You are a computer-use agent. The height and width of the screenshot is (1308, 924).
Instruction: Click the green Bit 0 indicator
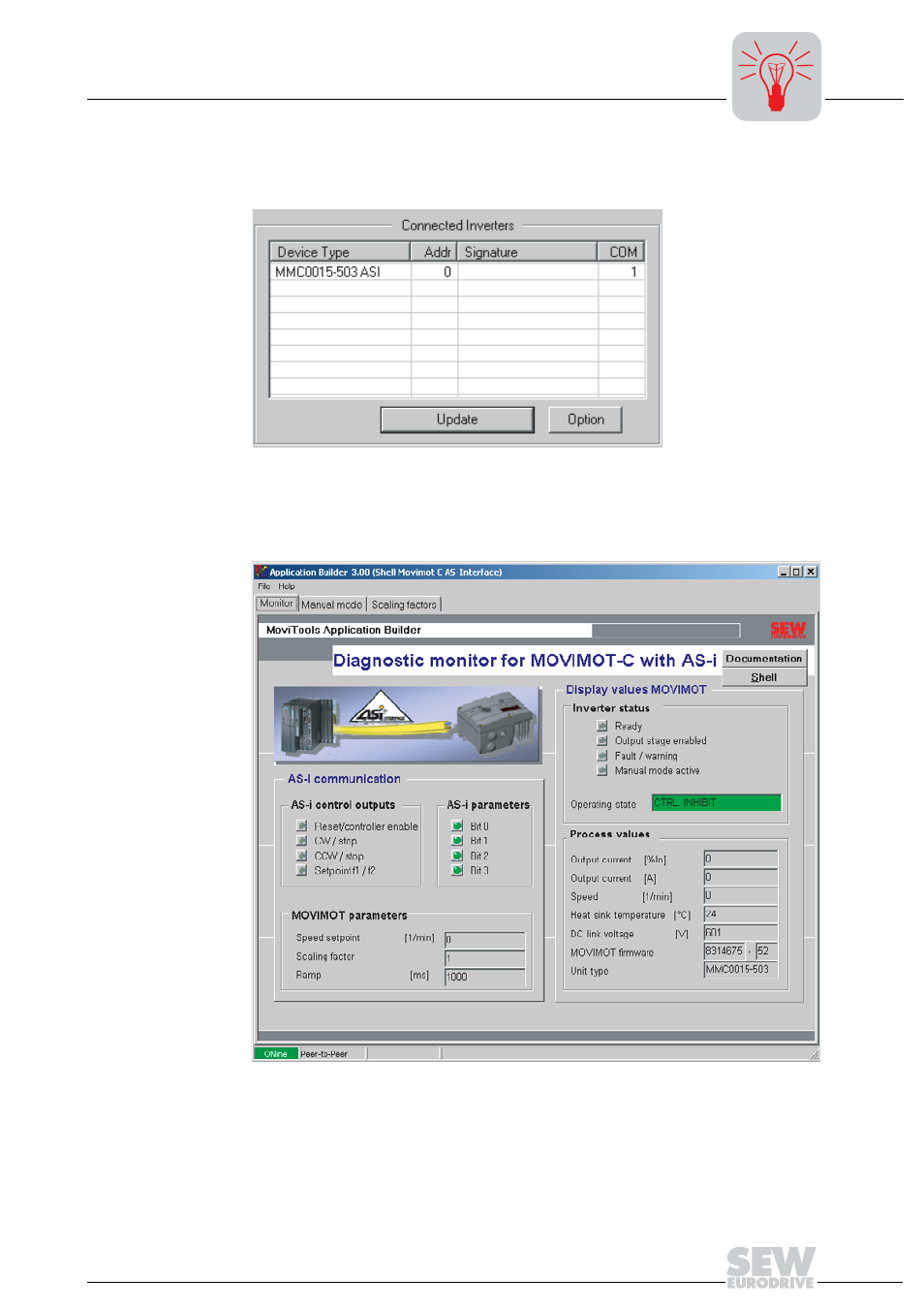coord(457,826)
